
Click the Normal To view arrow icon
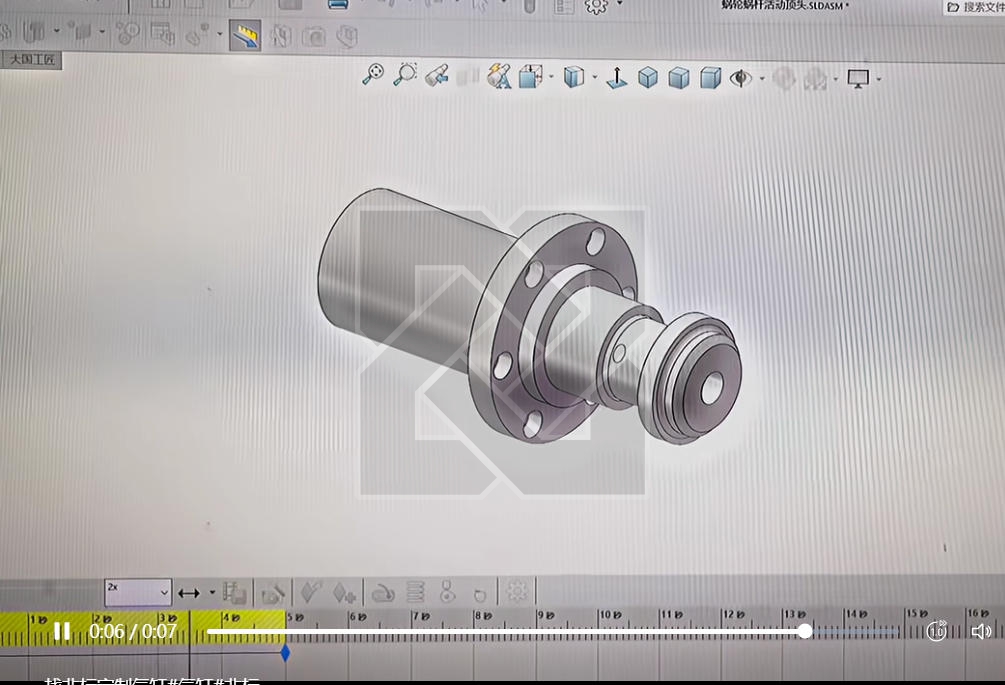click(617, 77)
